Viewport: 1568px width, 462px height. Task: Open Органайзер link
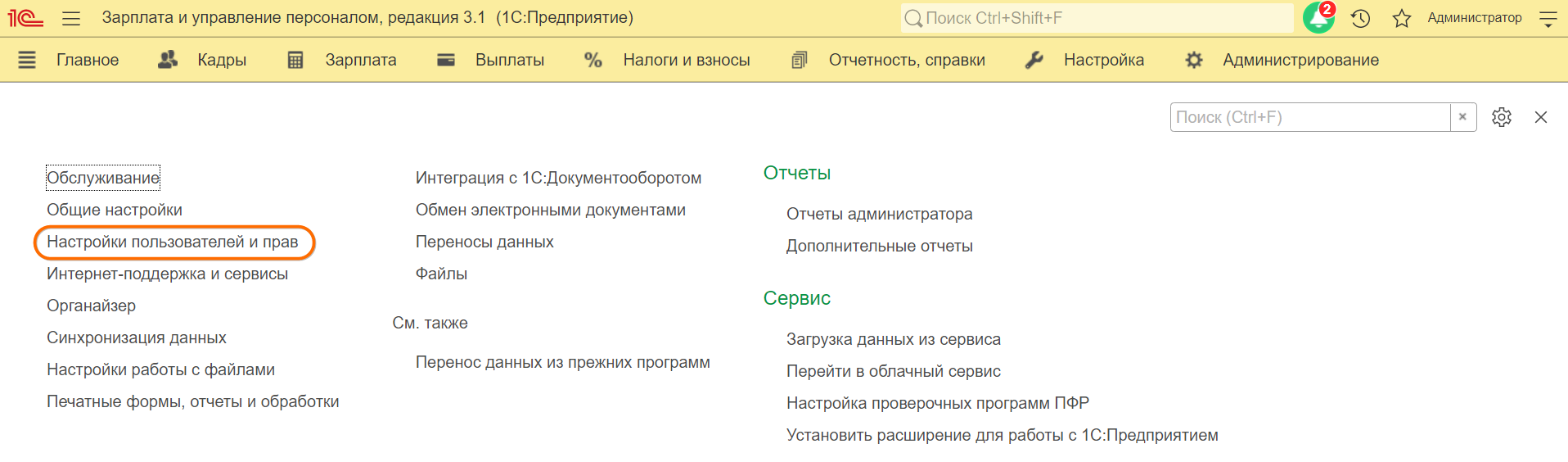pos(91,306)
